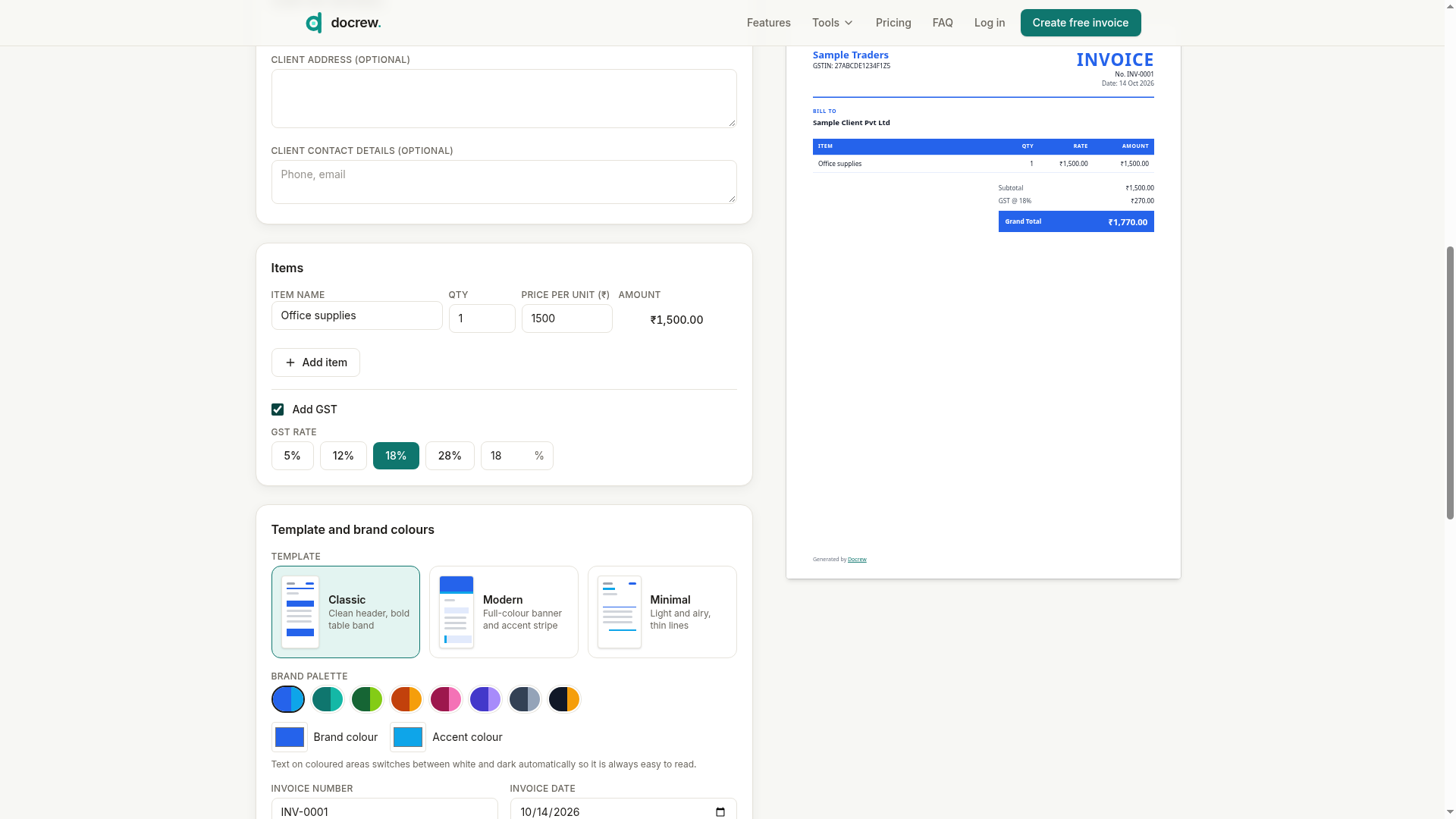Click the Log in link
This screenshot has height=819, width=1456.
click(x=990, y=23)
